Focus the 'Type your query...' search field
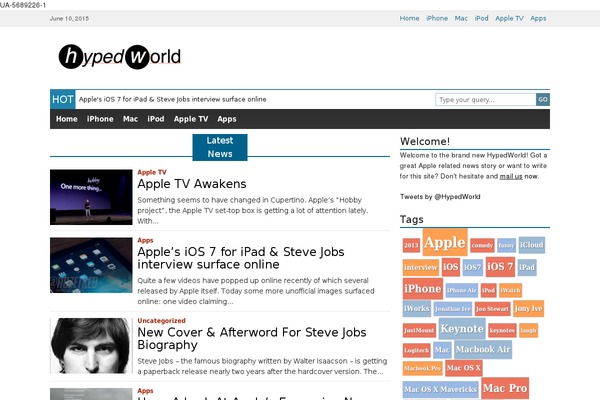600x400 pixels. pos(485,100)
